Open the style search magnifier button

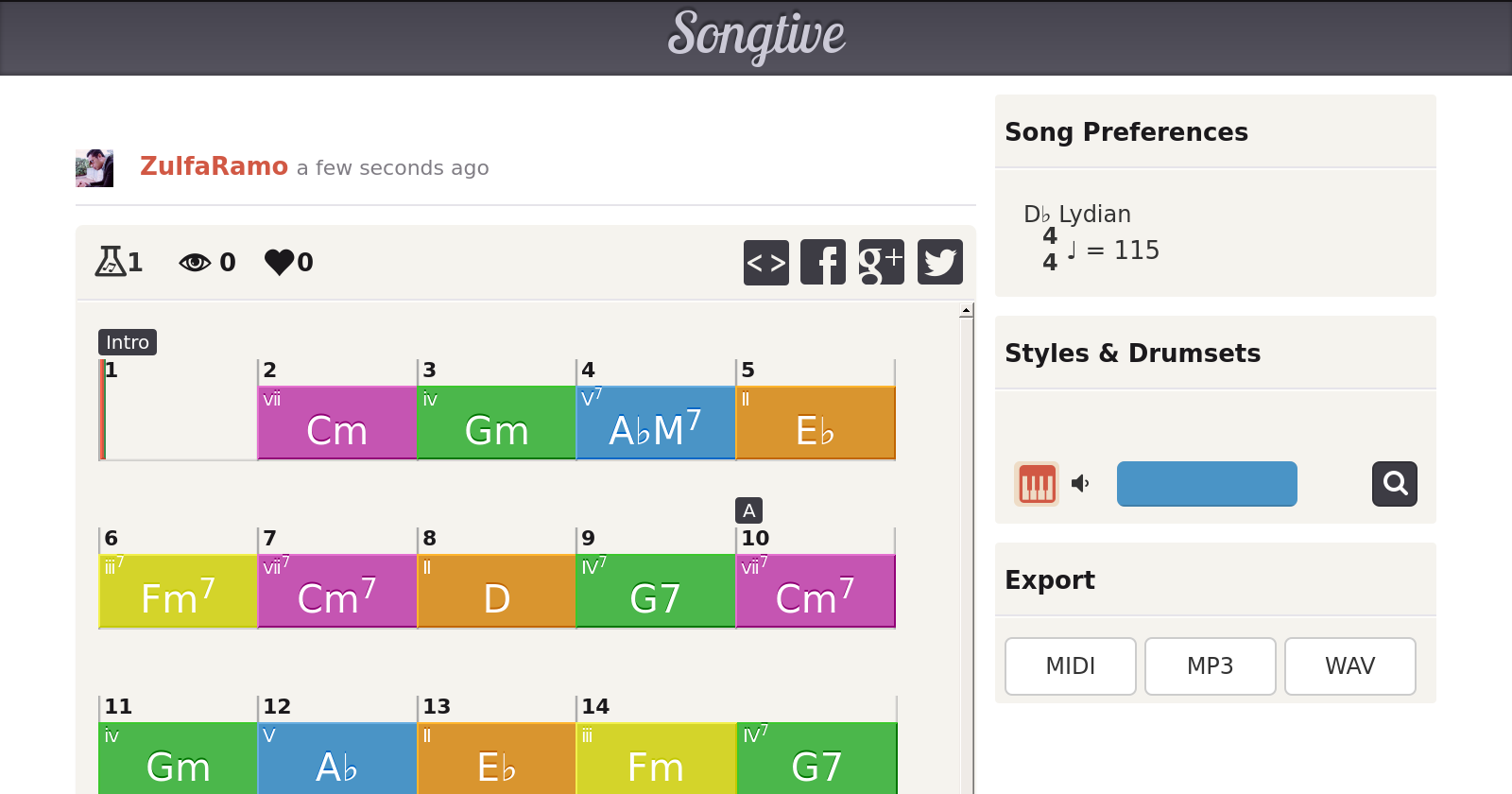[1394, 484]
